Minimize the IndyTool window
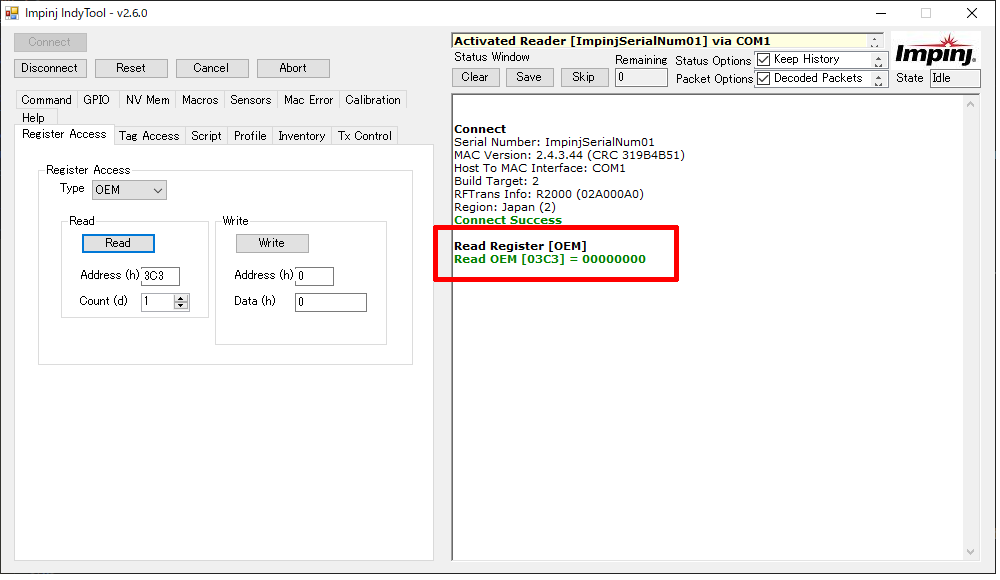 click(881, 13)
